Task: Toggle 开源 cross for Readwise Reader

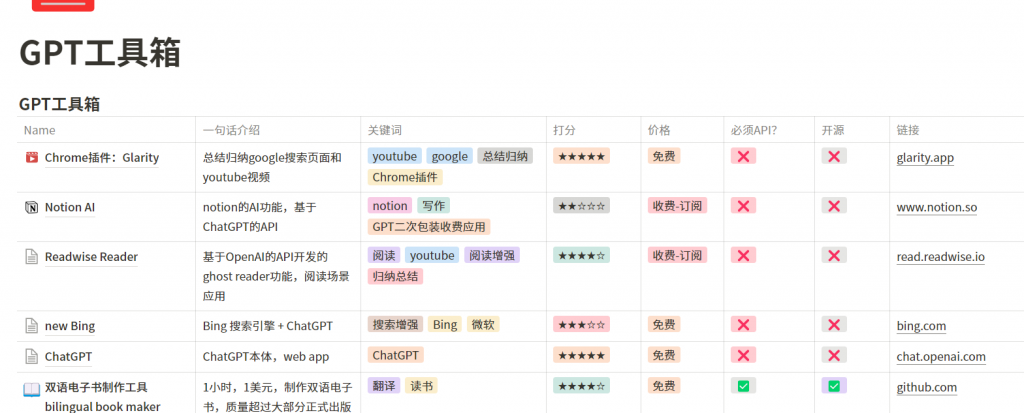Action: [834, 256]
